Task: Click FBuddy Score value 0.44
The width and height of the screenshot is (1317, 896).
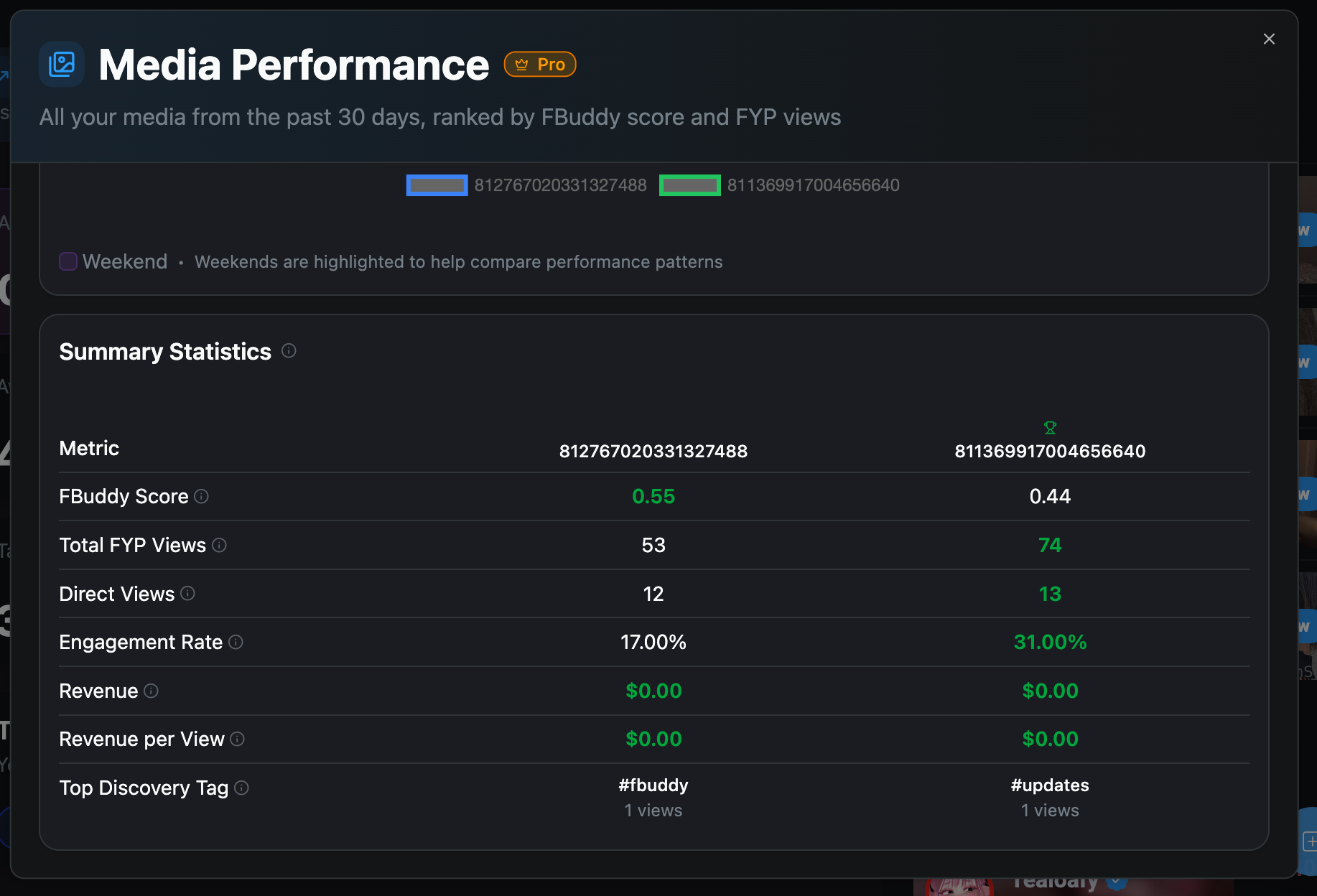Action: 1050,496
